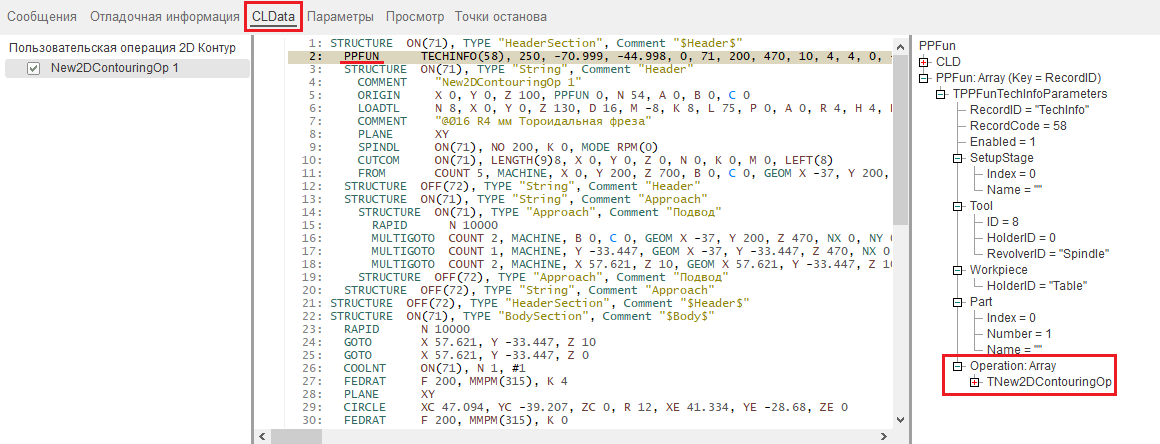Switch to Отладочная информация tab
Viewport: 1160px width, 444px height.
coord(163,17)
